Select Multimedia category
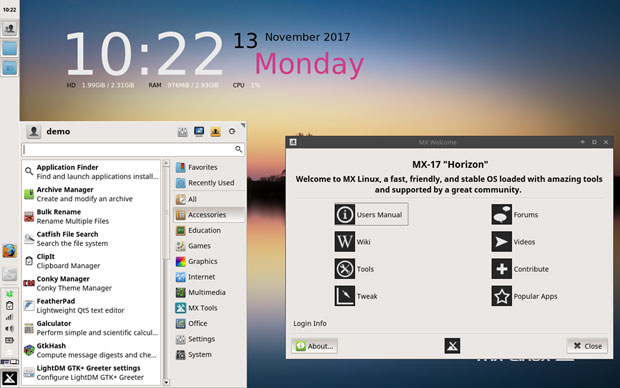Image resolution: width=620 pixels, height=388 pixels. [209, 292]
